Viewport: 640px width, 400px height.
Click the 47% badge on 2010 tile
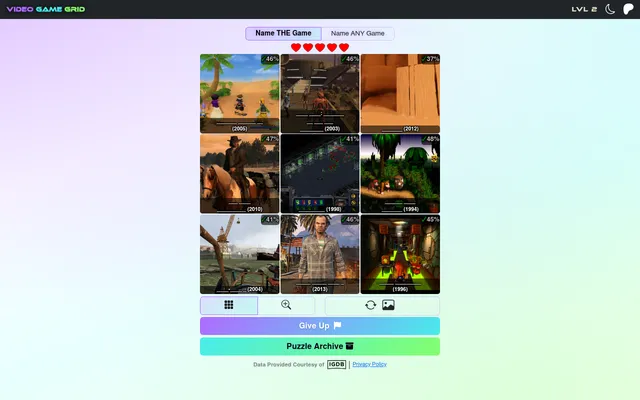pos(269,139)
